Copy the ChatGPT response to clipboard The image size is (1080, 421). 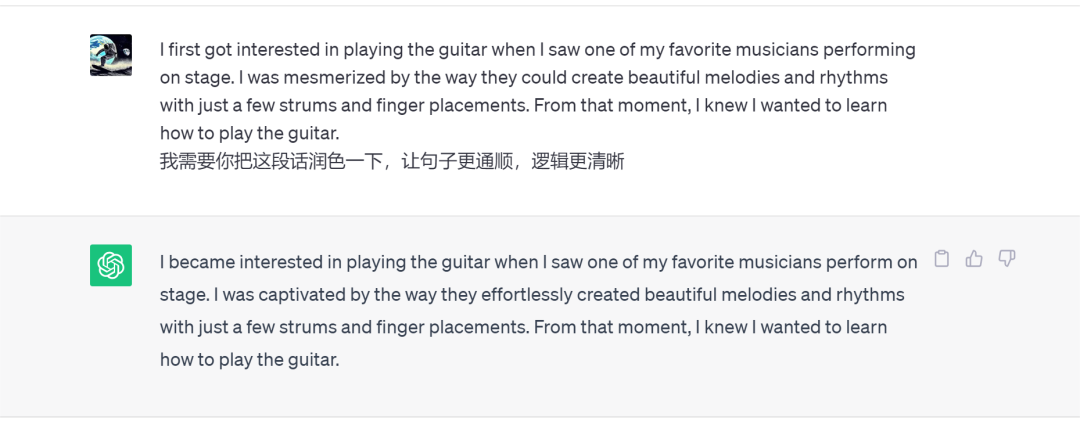tap(941, 259)
